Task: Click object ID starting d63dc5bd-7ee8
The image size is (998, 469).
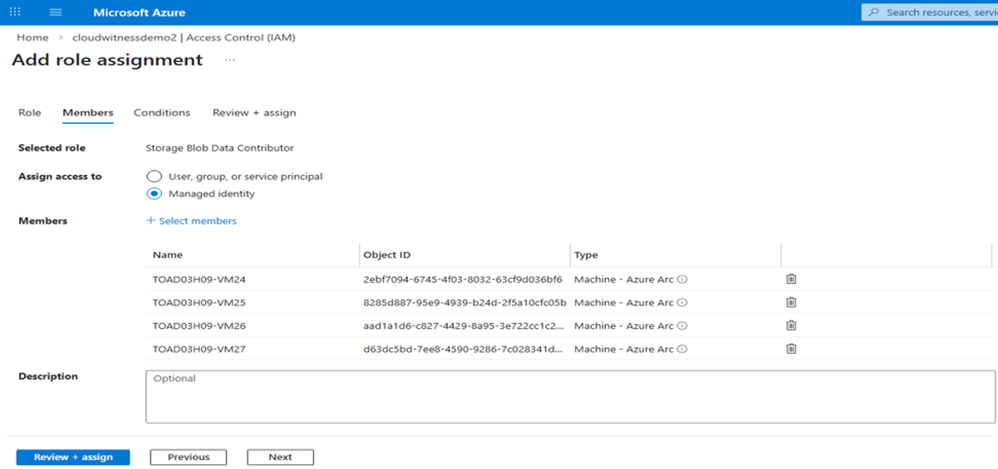Action: (464, 349)
